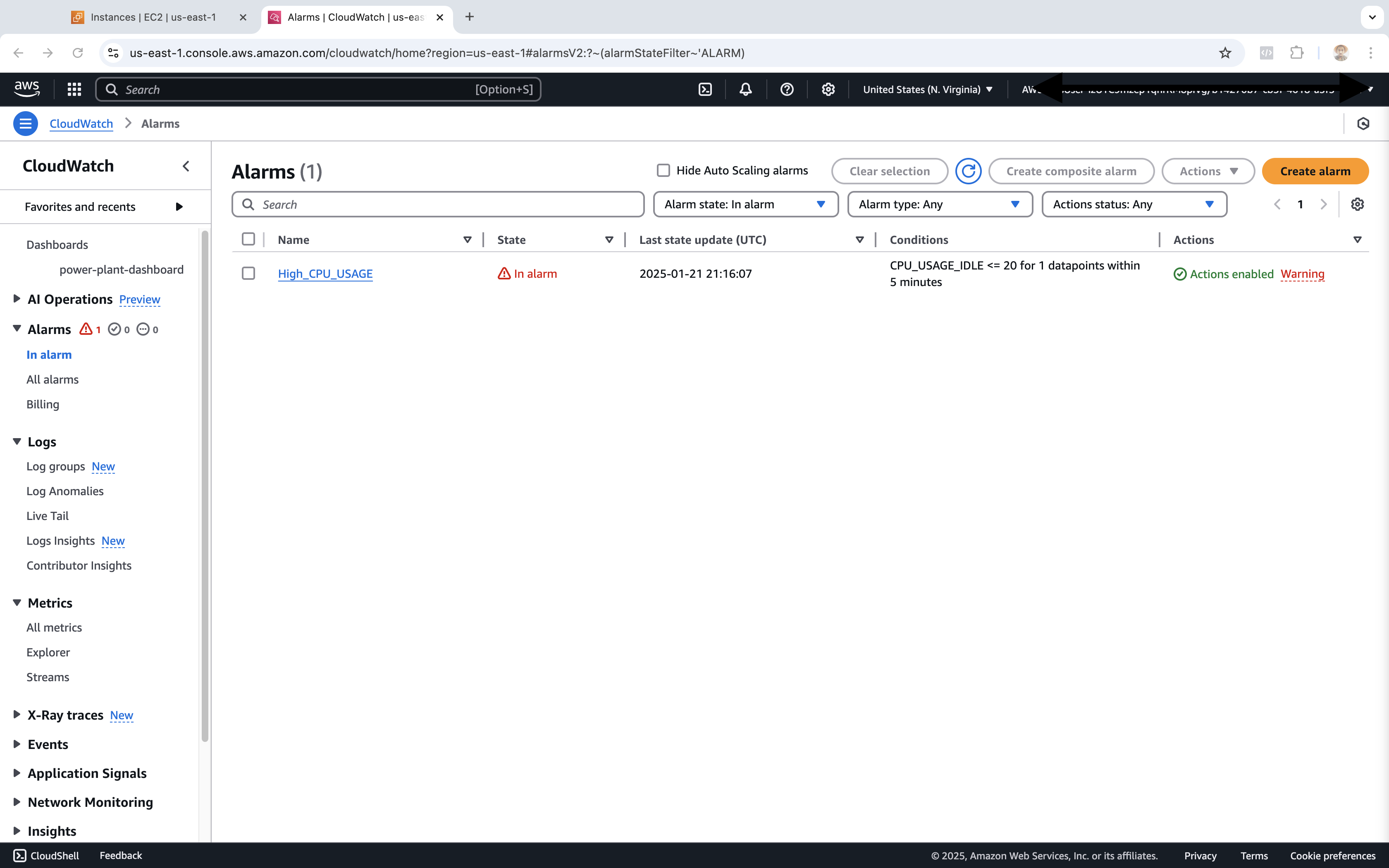Image resolution: width=1389 pixels, height=868 pixels.
Task: Reload the browser page
Action: click(x=77, y=53)
